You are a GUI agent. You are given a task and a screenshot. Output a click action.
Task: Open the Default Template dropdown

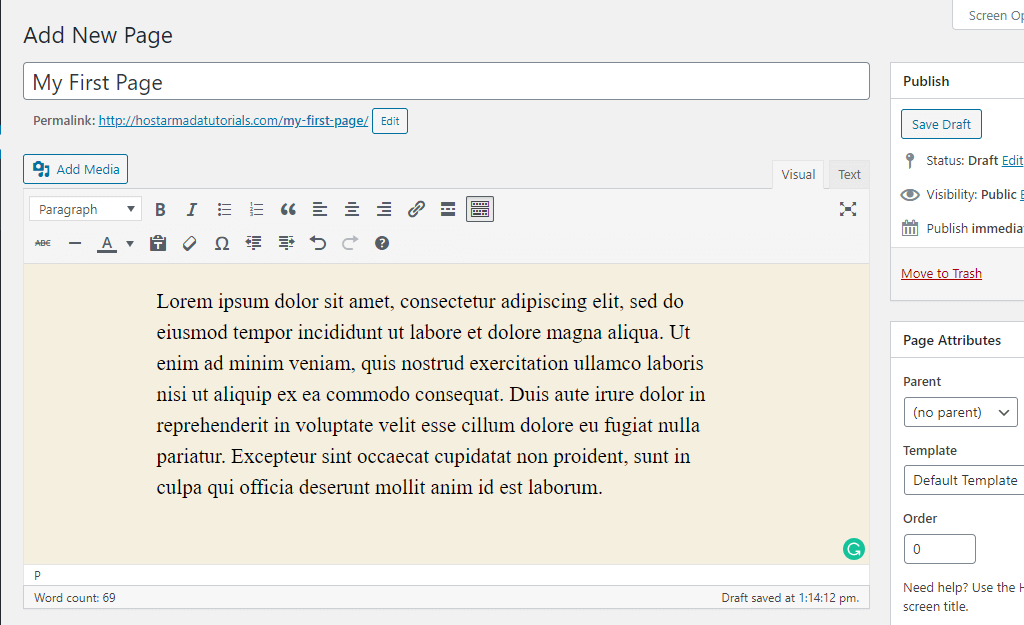(x=964, y=481)
